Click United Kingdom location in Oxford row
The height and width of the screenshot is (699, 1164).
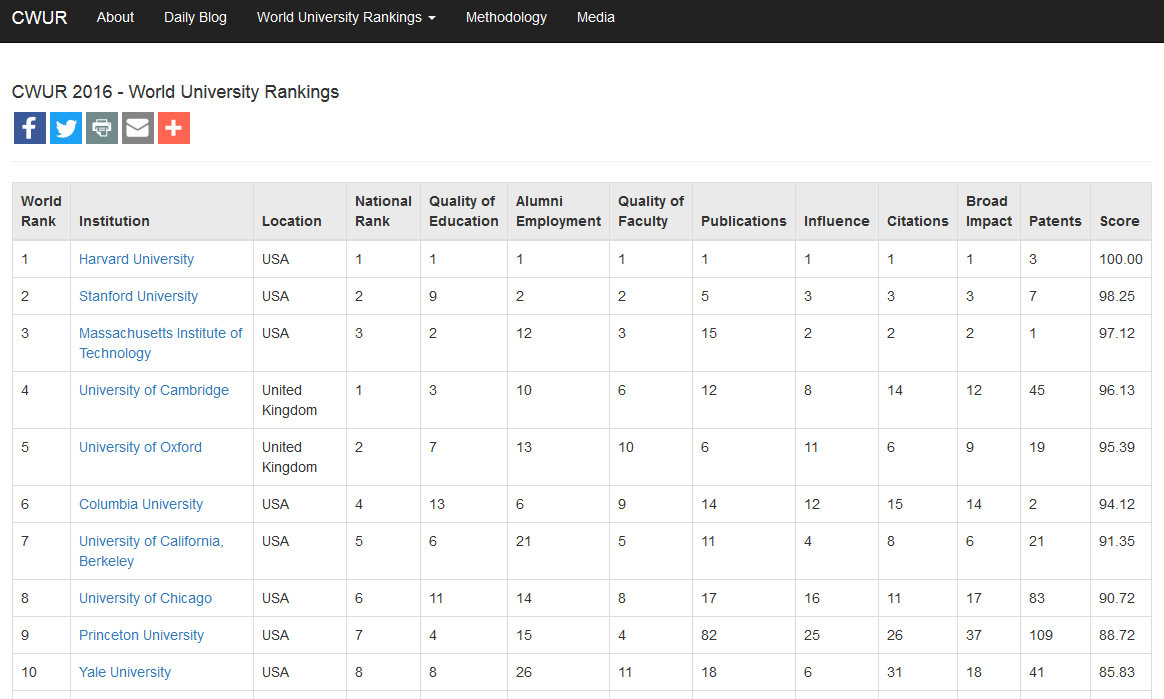[290, 457]
